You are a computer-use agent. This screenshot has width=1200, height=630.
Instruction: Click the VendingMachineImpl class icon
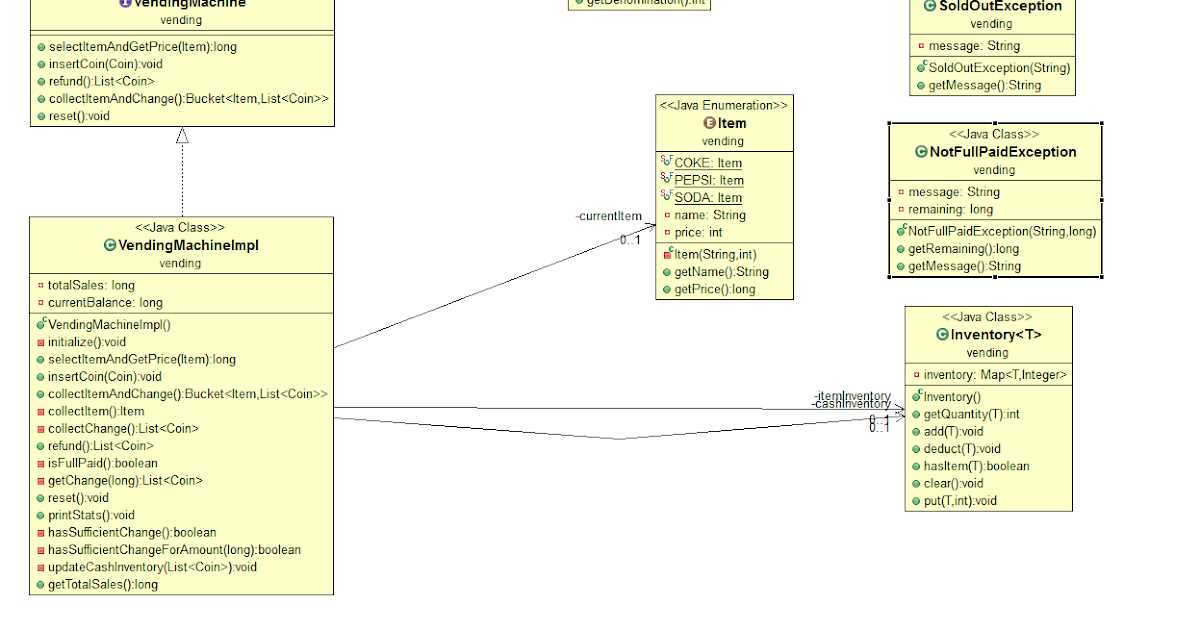pos(110,245)
